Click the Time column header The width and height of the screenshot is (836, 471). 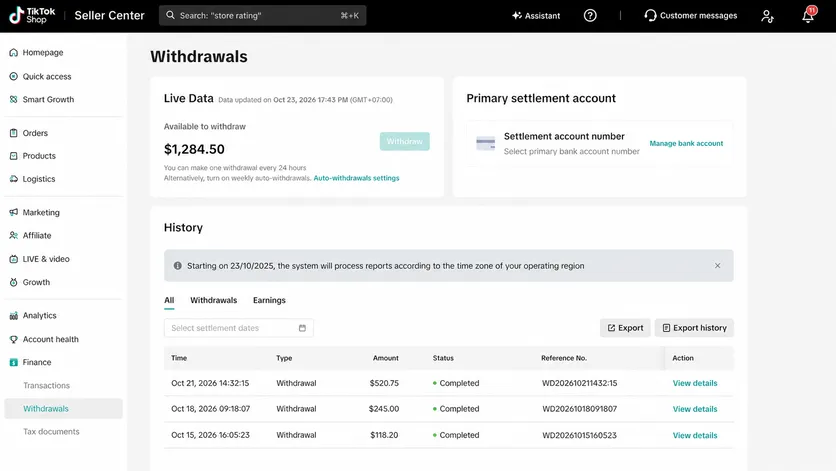(x=179, y=358)
